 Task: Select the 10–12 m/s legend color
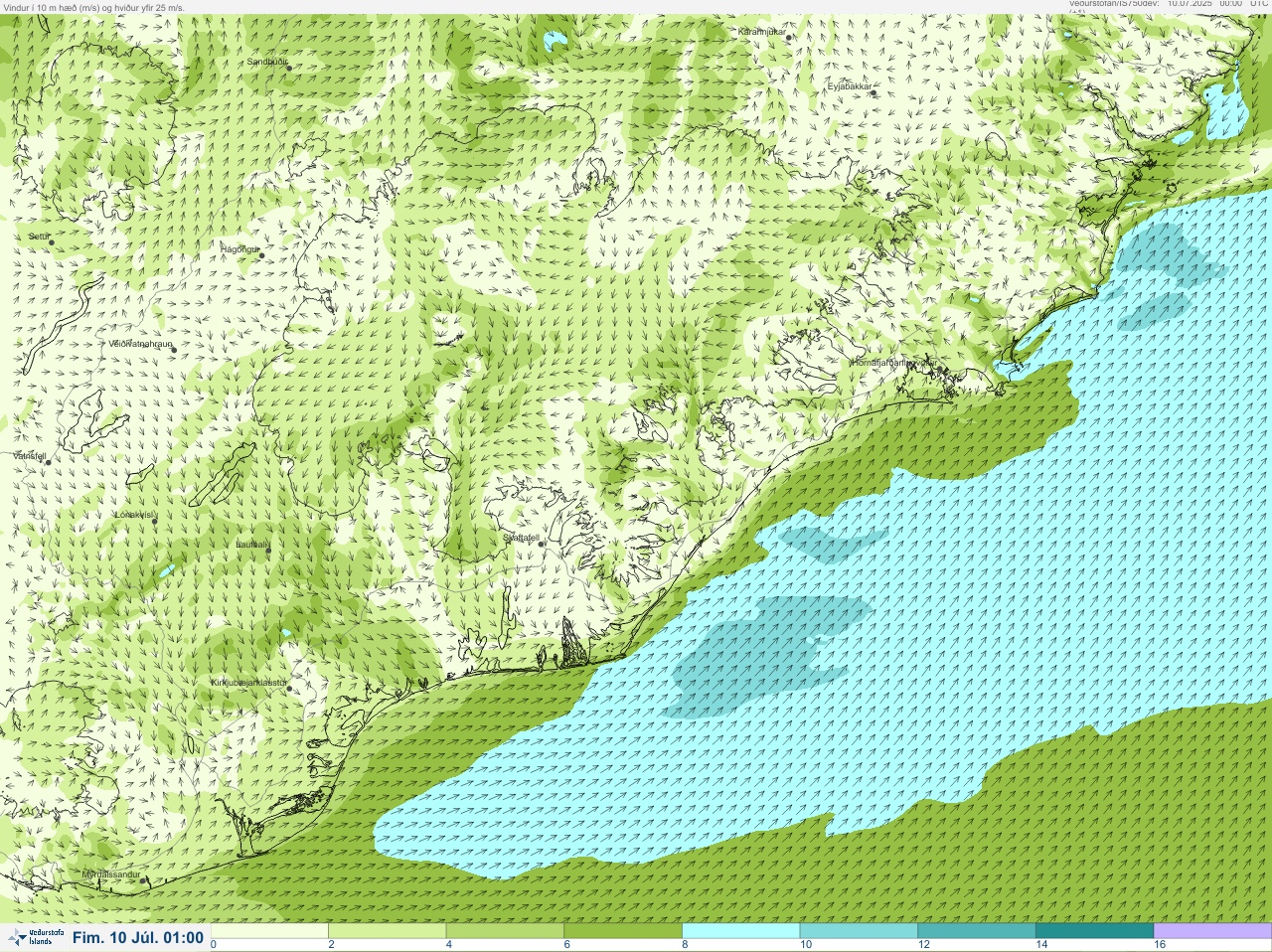pos(859,931)
